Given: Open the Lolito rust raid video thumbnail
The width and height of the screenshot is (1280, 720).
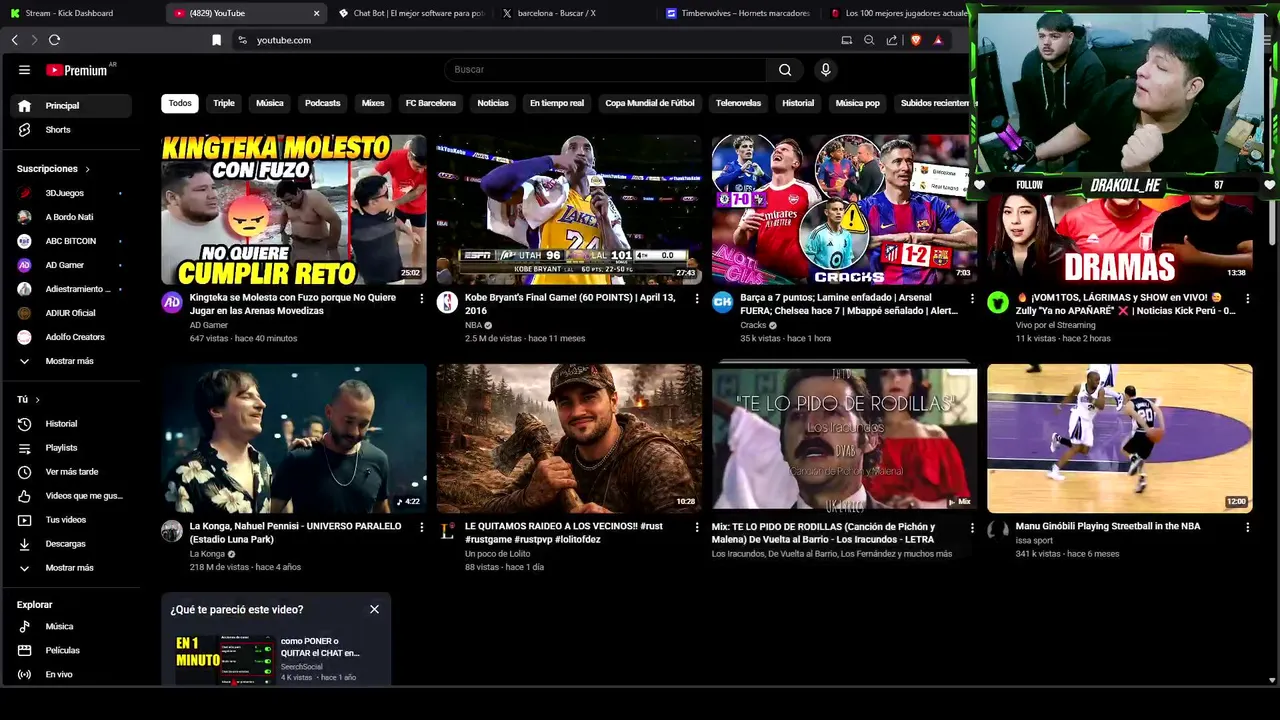Looking at the screenshot, I should (x=569, y=438).
